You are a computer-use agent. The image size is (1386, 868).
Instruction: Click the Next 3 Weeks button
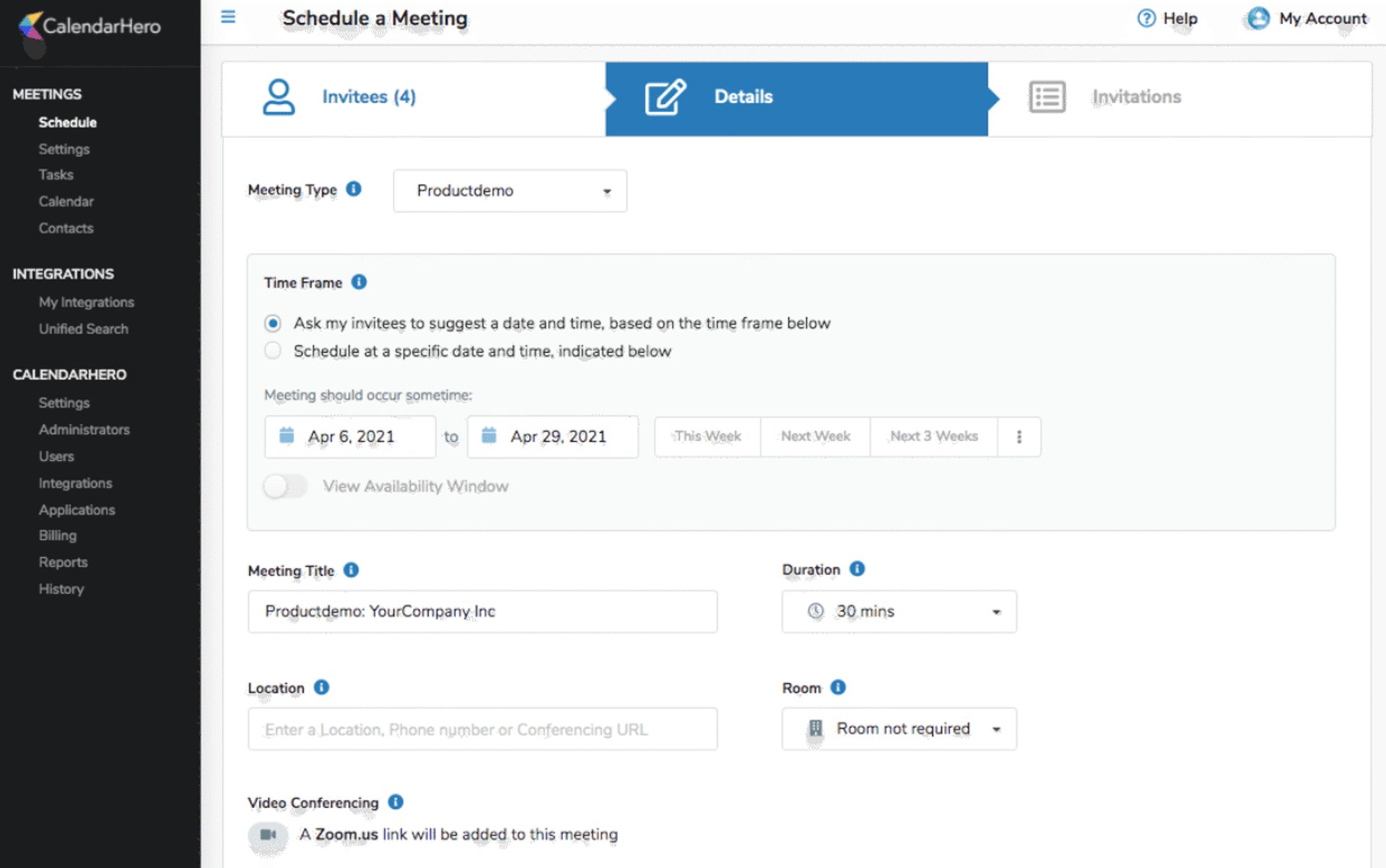tap(933, 437)
